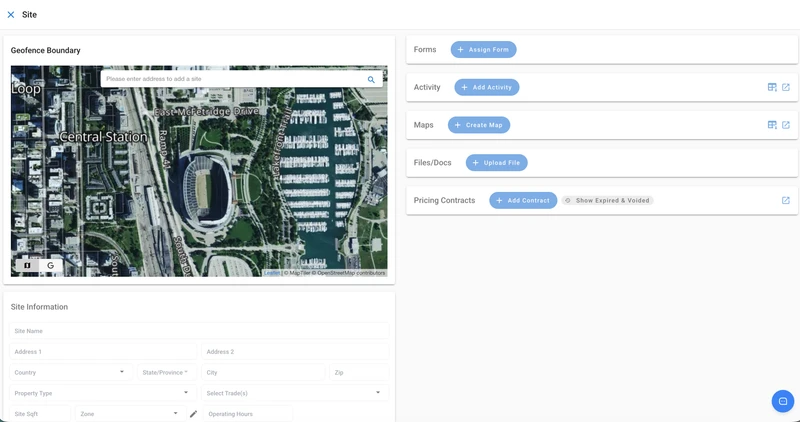Viewport: 800px width, 422px height.
Task: Open Pricing Contracts in a new window icon
Action: 786,201
